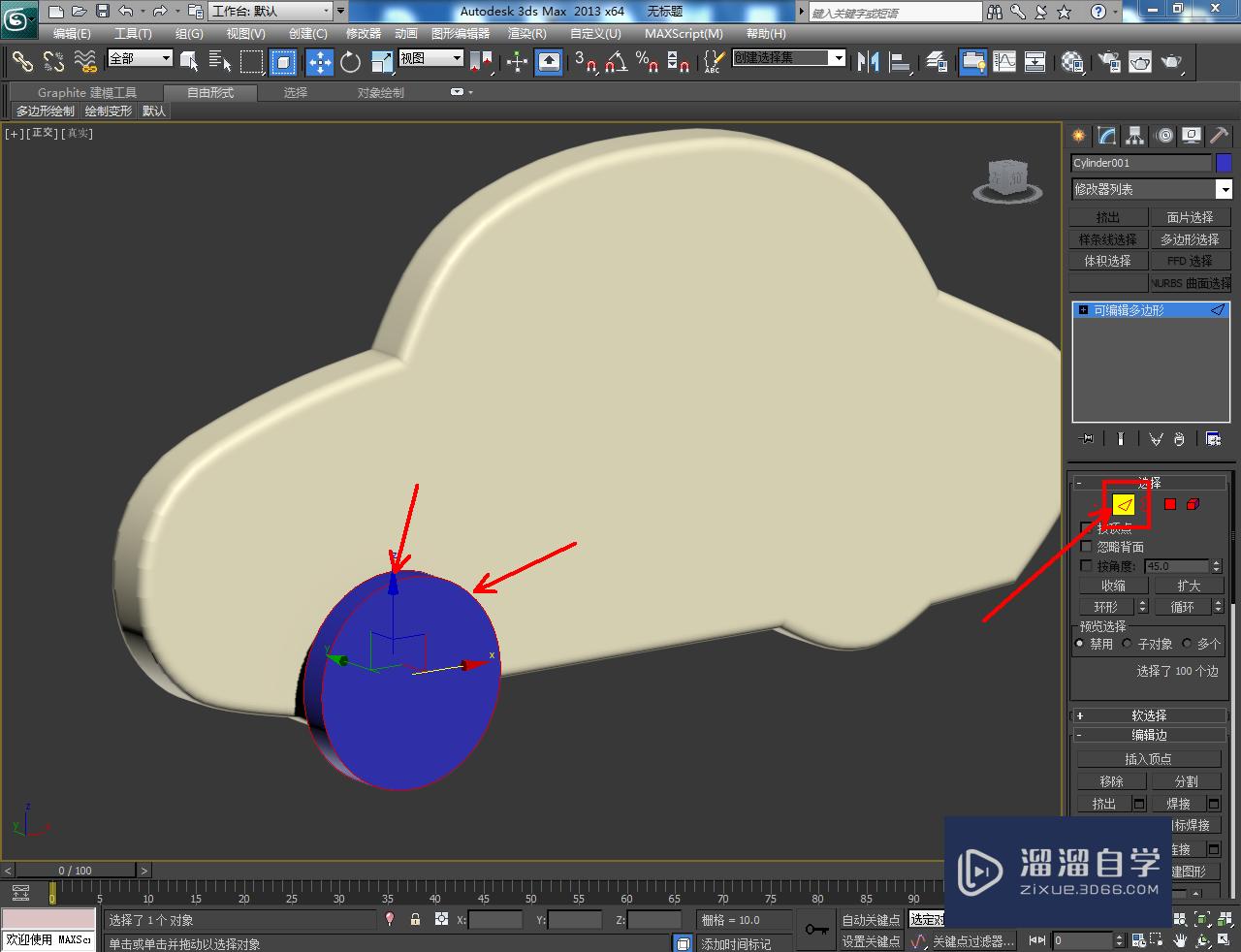Collapse the 选择 rollout
Screen dimensions: 1241x952
click(x=1150, y=482)
